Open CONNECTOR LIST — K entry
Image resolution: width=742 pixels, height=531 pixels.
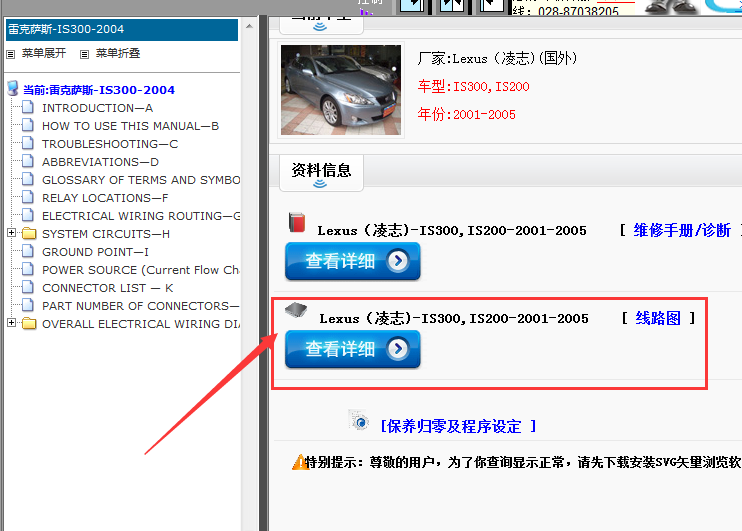(x=107, y=288)
